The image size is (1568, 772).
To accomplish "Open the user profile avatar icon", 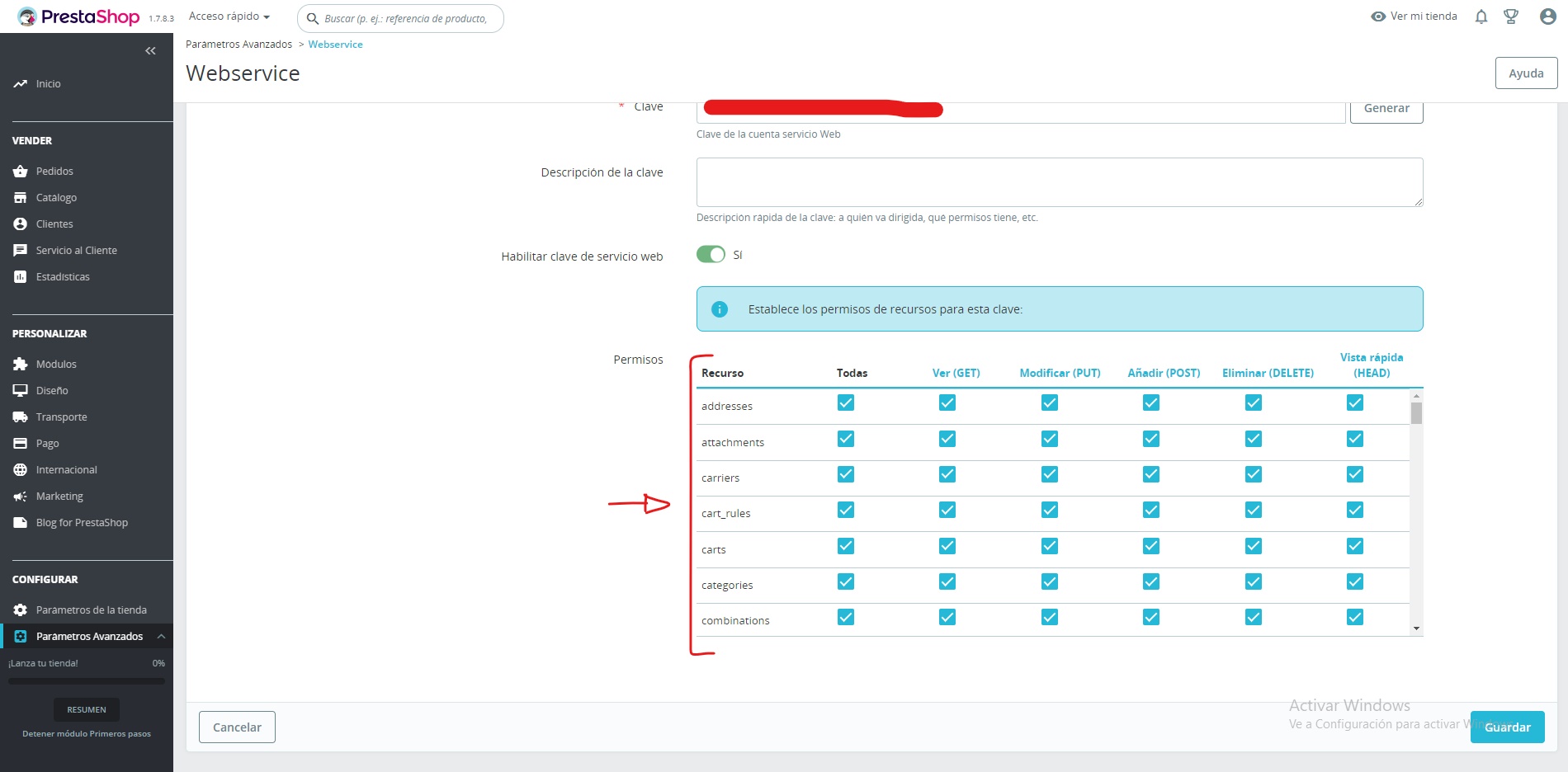I will (x=1547, y=16).
